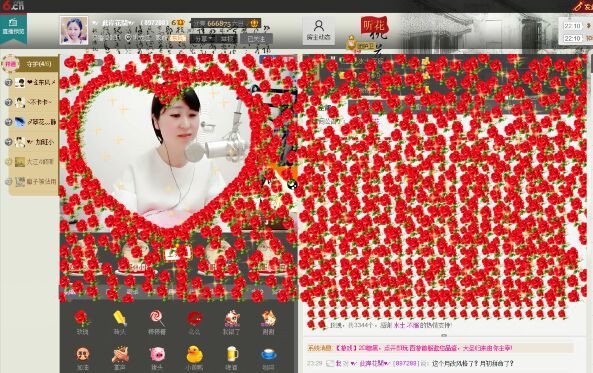593x373 pixels.
Task: Open the red 听花 seal badge
Action: point(374,26)
